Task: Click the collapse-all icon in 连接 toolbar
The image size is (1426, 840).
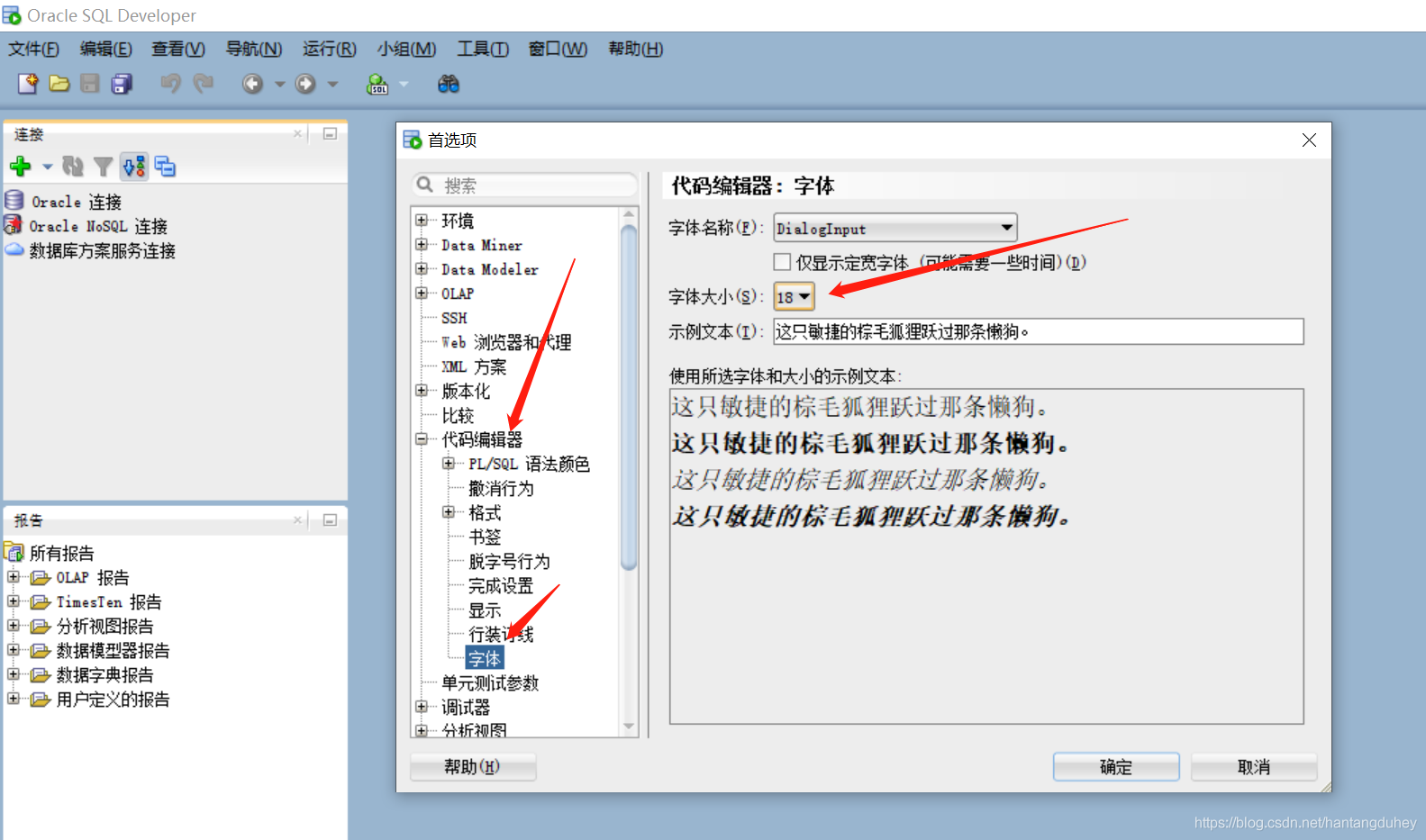Action: [165, 166]
